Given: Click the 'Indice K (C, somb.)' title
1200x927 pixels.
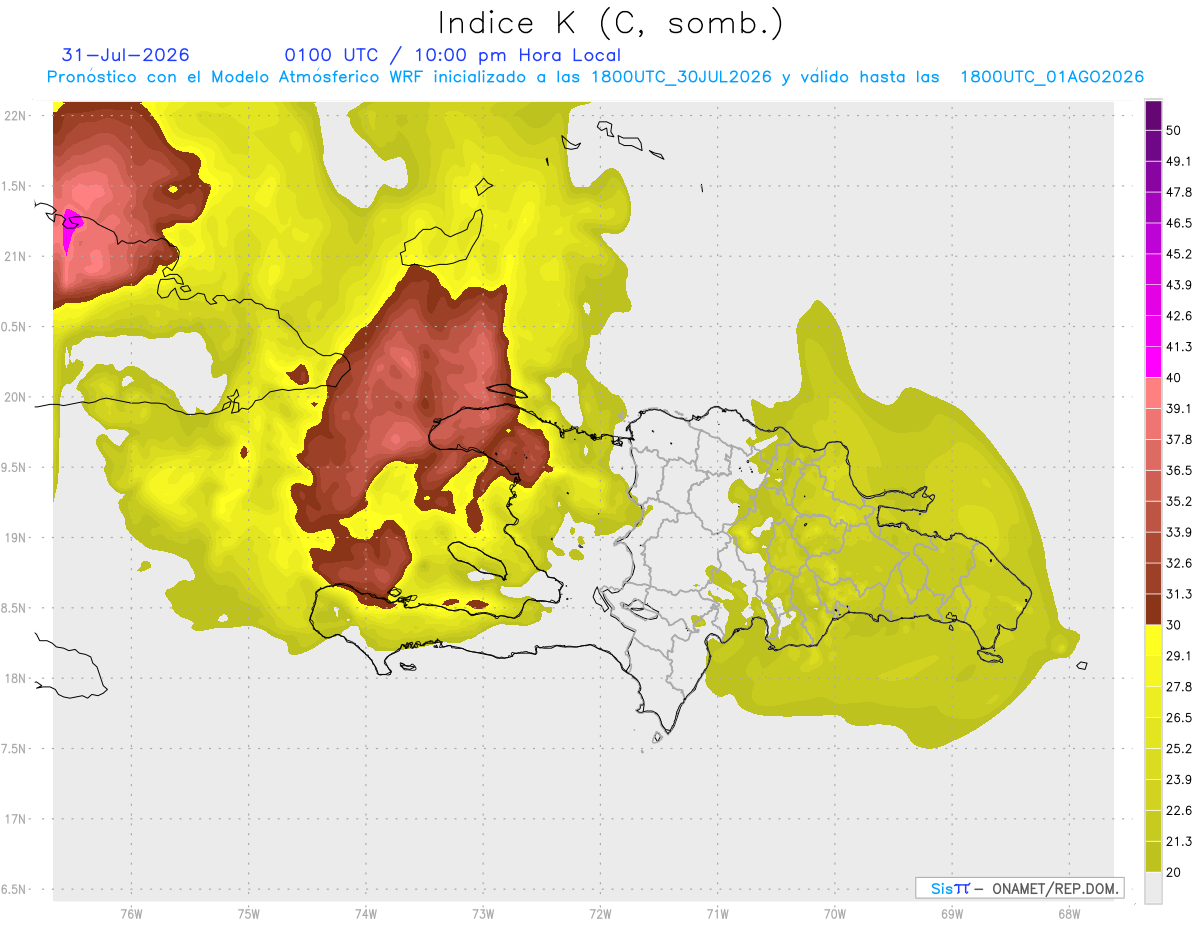Looking at the screenshot, I should 611,23.
